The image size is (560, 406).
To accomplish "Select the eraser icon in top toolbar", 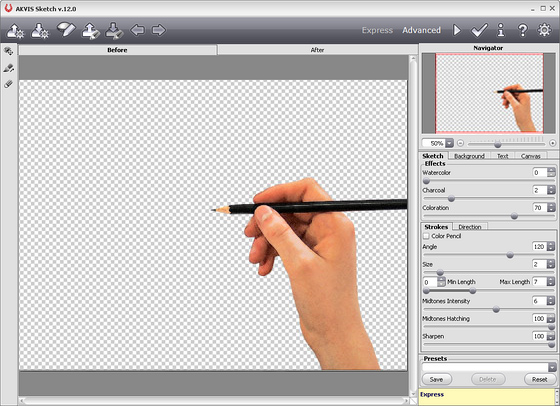I will tap(66, 30).
